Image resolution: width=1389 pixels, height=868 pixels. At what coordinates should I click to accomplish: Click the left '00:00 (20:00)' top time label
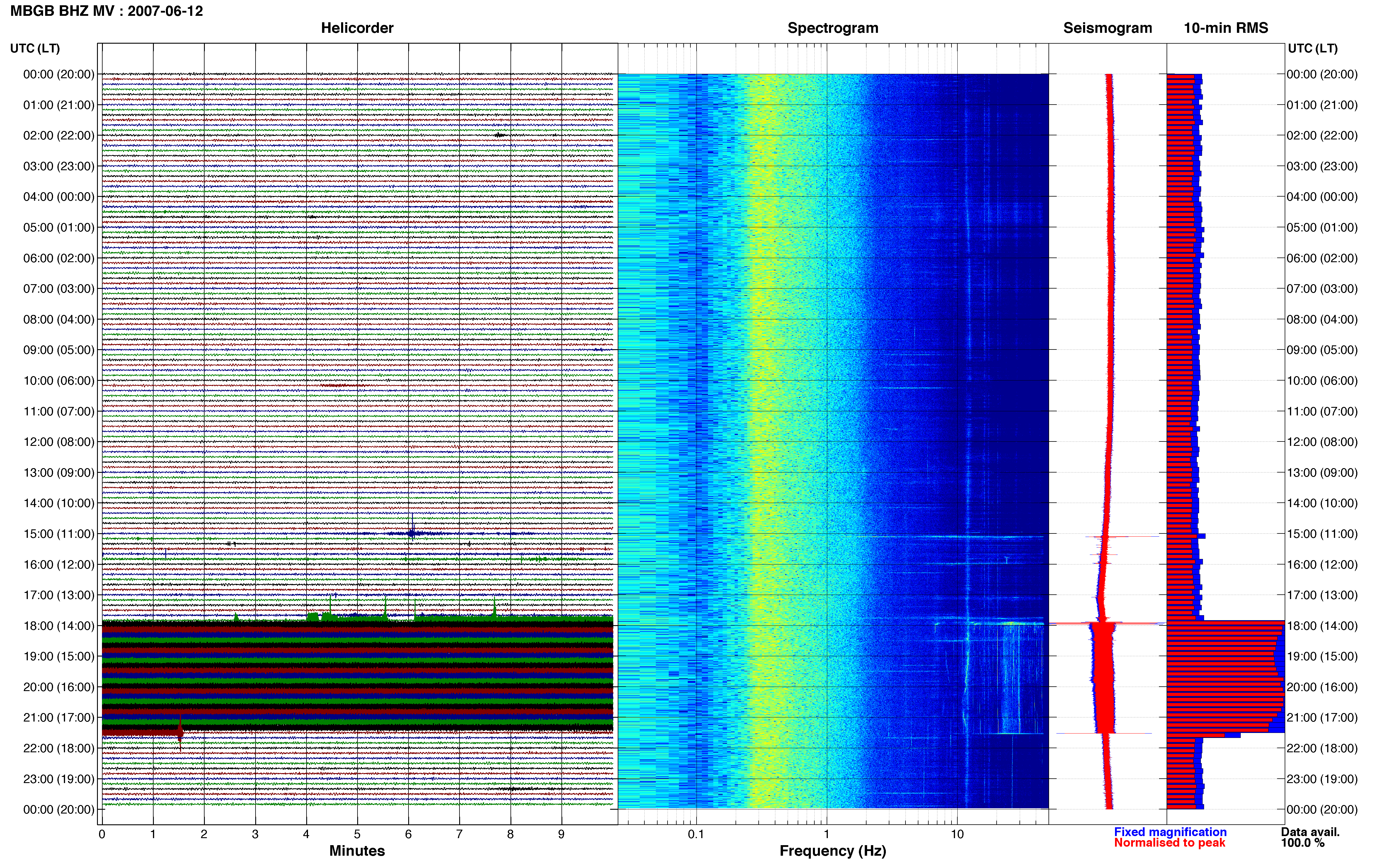[x=59, y=74]
